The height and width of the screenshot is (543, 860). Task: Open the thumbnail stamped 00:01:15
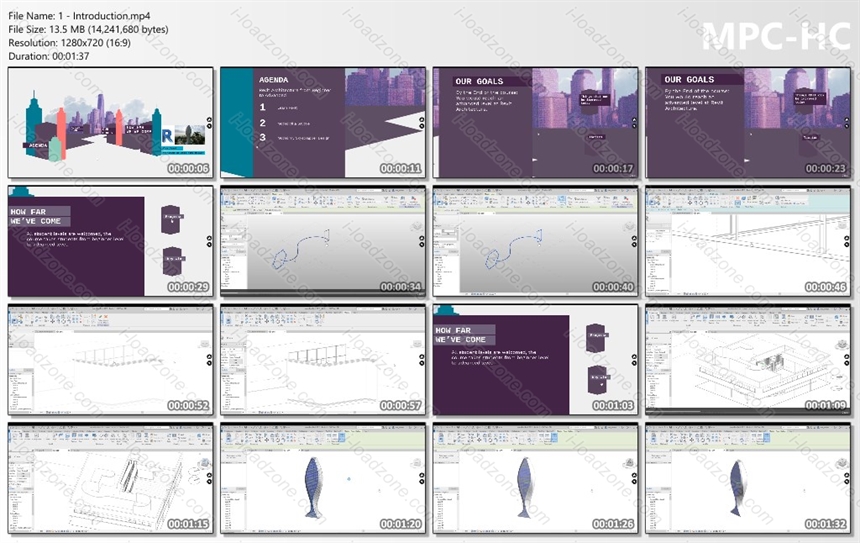[x=111, y=478]
